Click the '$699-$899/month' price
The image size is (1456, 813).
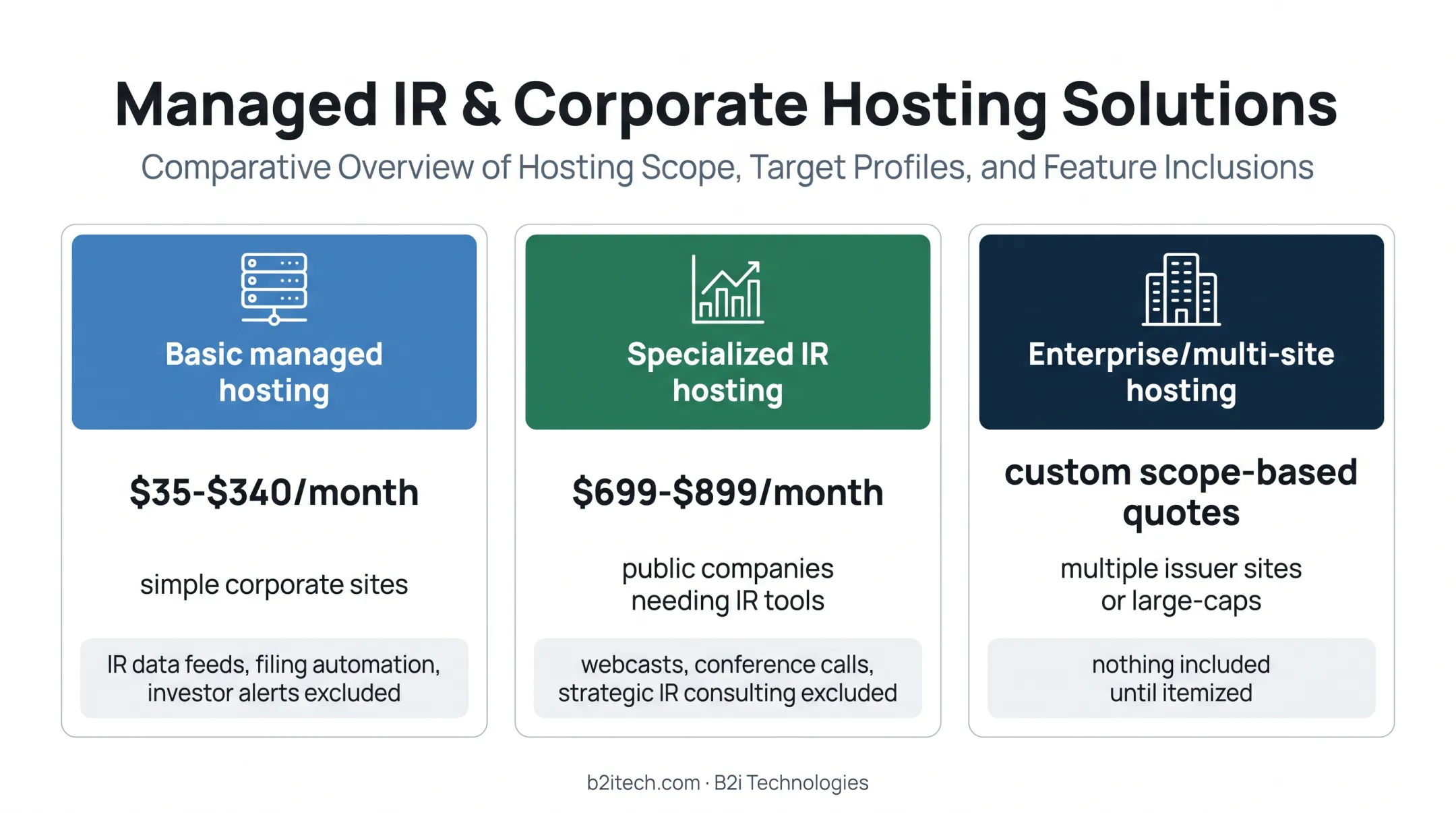pyautogui.click(x=728, y=492)
